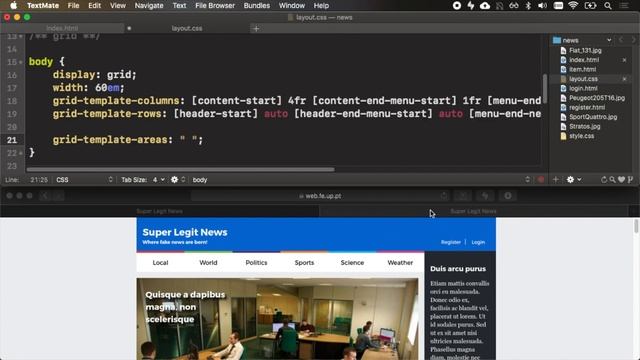Click the browser address bar web.fe.up.pt
Viewport: 640px width, 360px height.
[x=320, y=196]
